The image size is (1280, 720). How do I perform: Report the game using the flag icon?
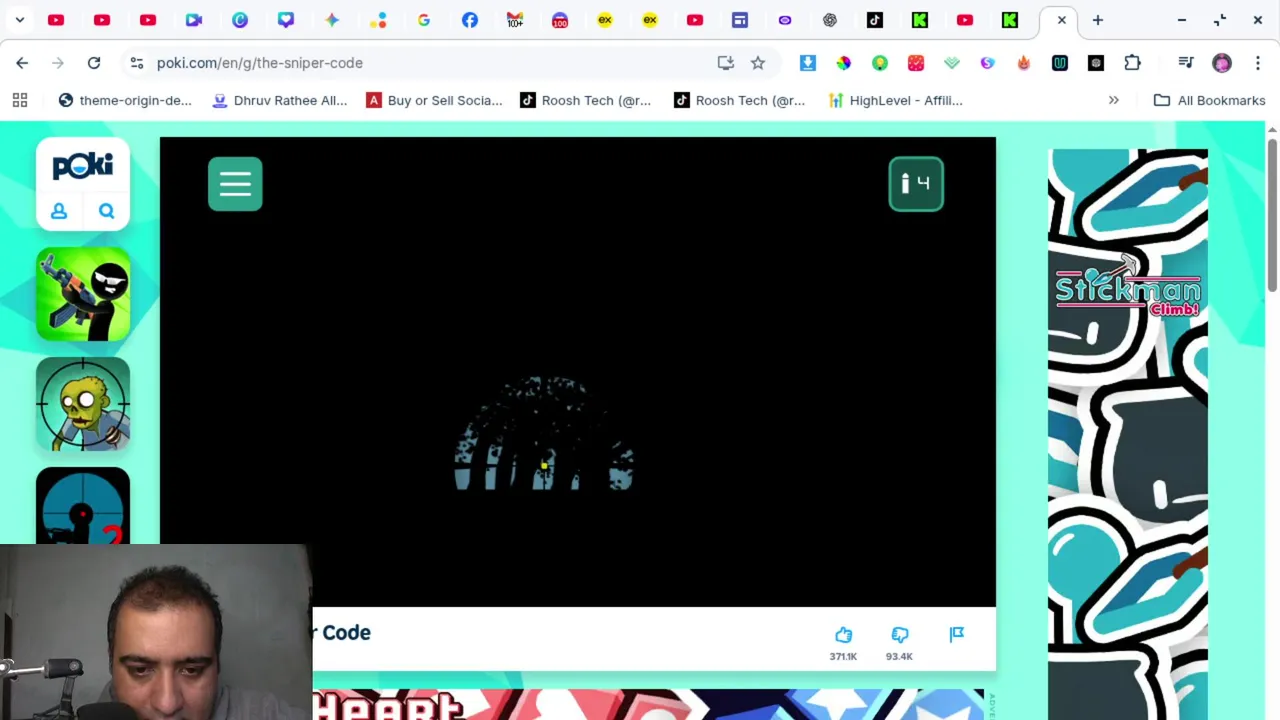pos(957,634)
